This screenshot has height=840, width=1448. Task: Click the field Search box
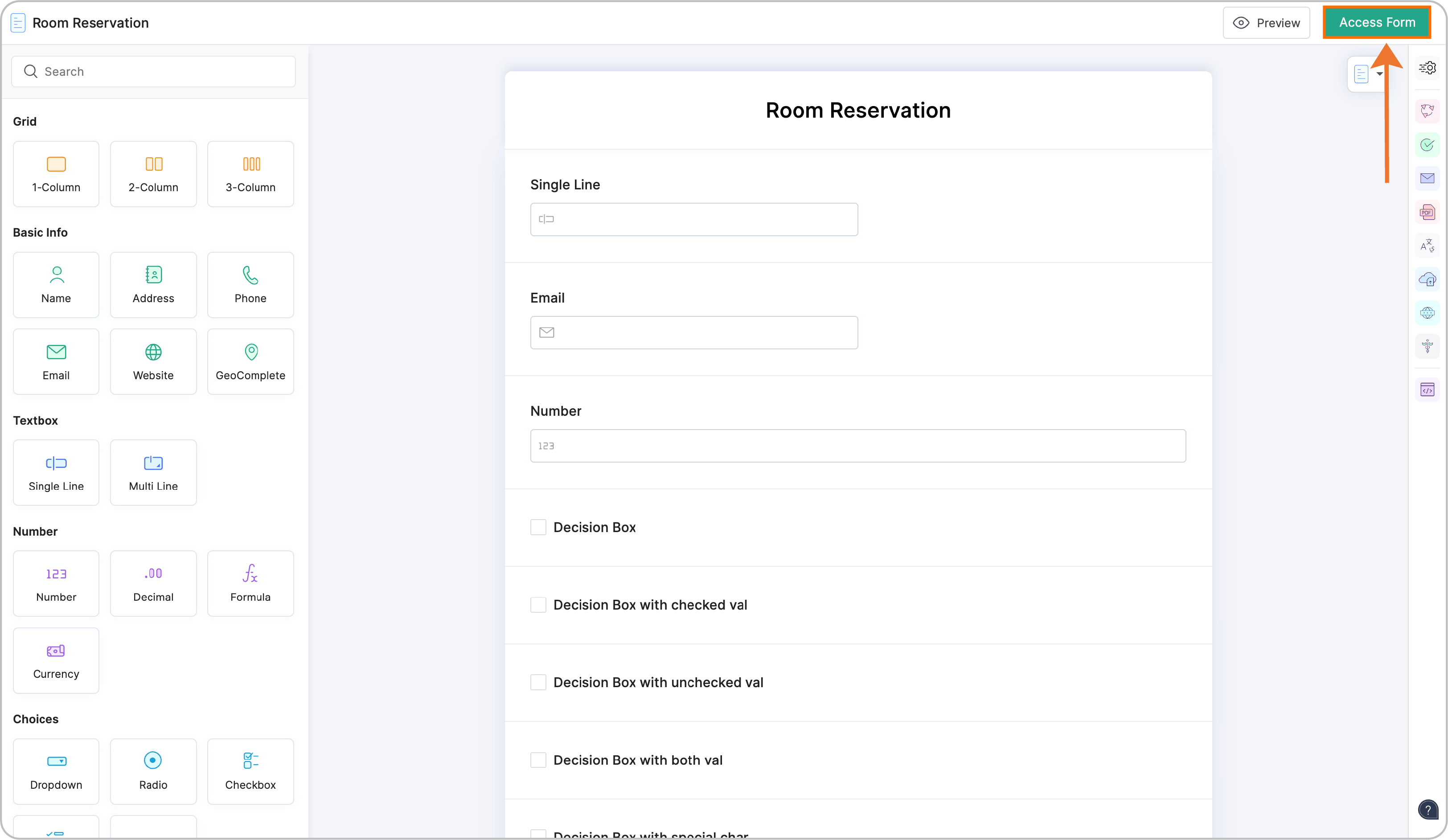pyautogui.click(x=153, y=71)
